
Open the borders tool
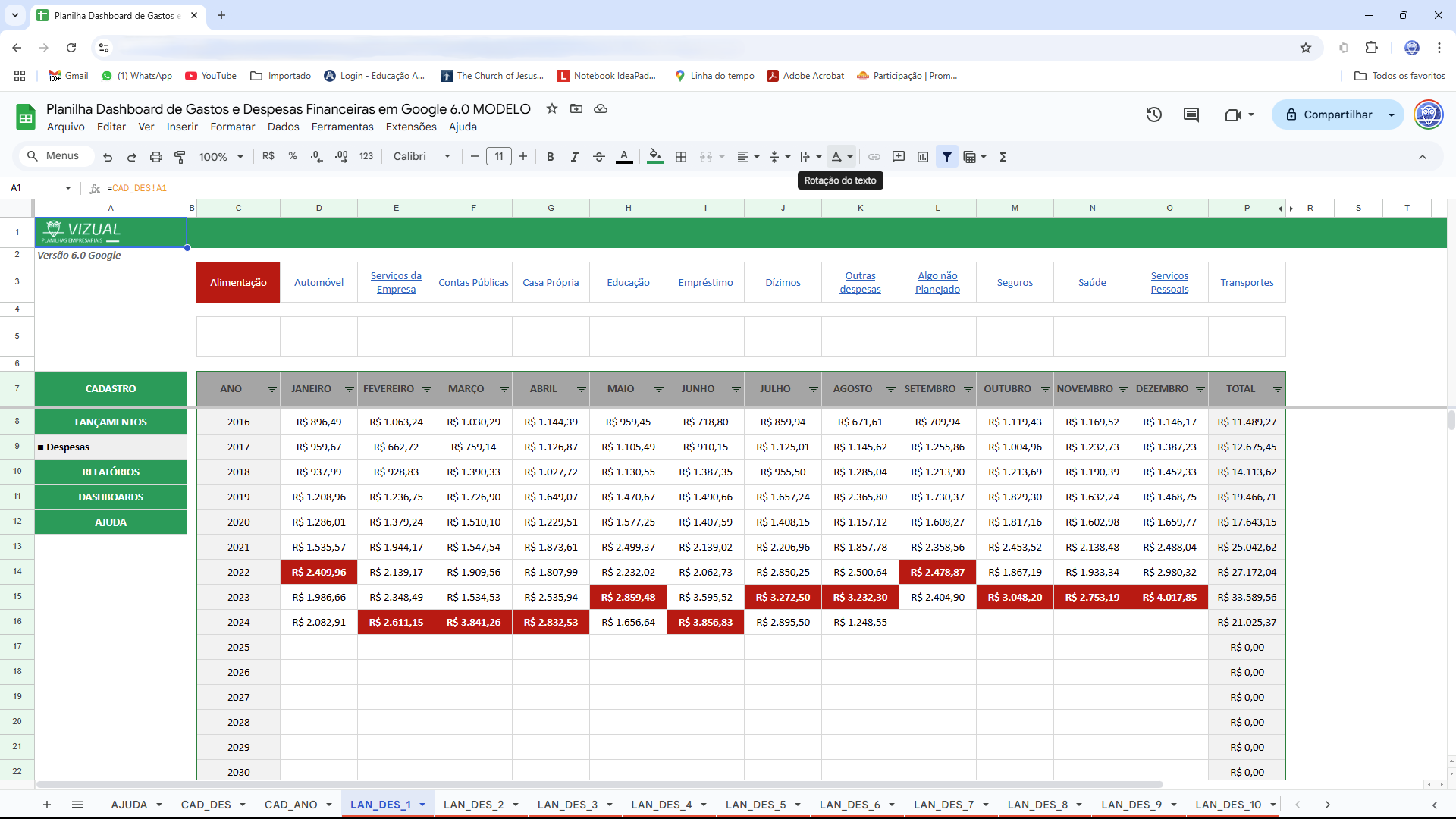(x=681, y=157)
